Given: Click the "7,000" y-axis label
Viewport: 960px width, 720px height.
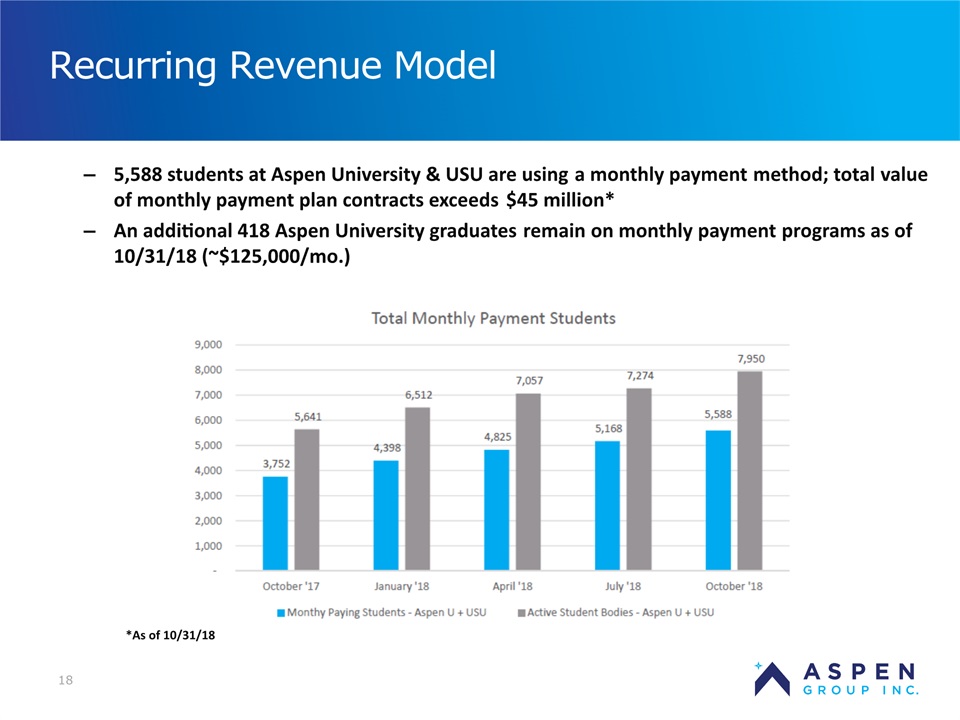Looking at the screenshot, I should point(208,395).
